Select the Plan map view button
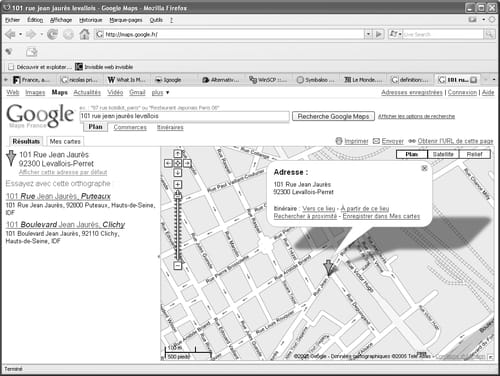The height and width of the screenshot is (376, 500). click(x=412, y=154)
